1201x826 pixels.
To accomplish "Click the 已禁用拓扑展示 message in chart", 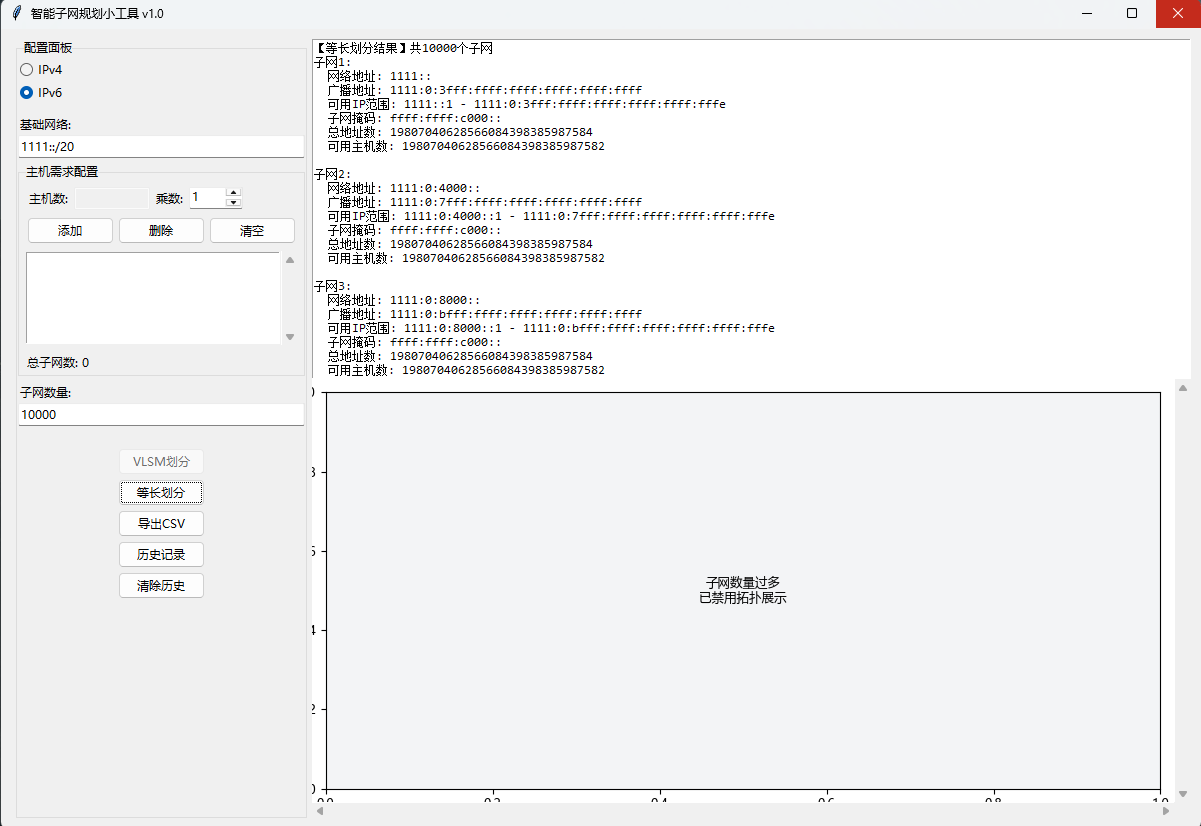I will pyautogui.click(x=743, y=598).
